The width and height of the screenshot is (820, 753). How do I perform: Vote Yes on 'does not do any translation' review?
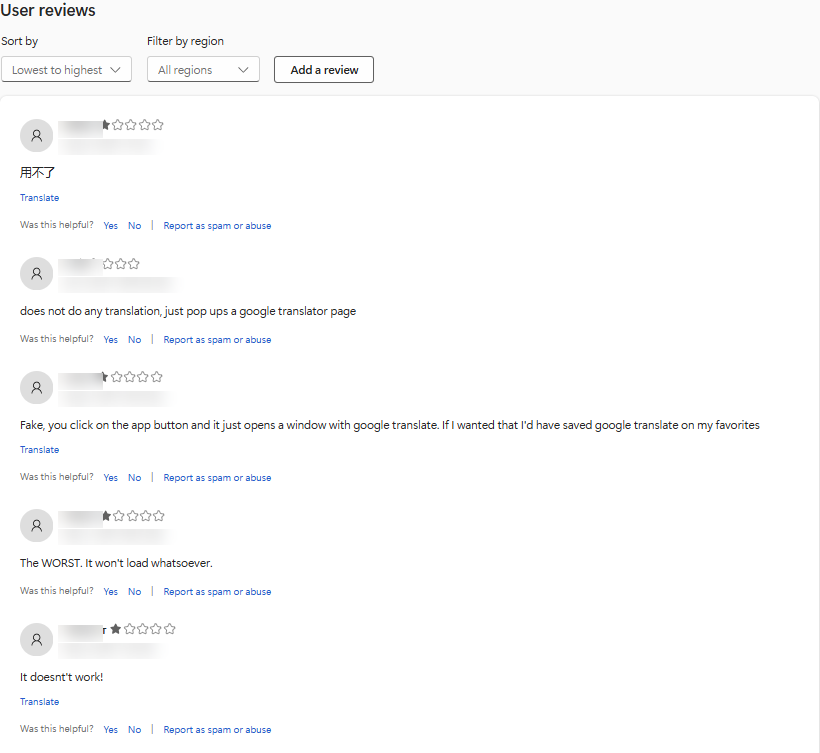tap(110, 339)
